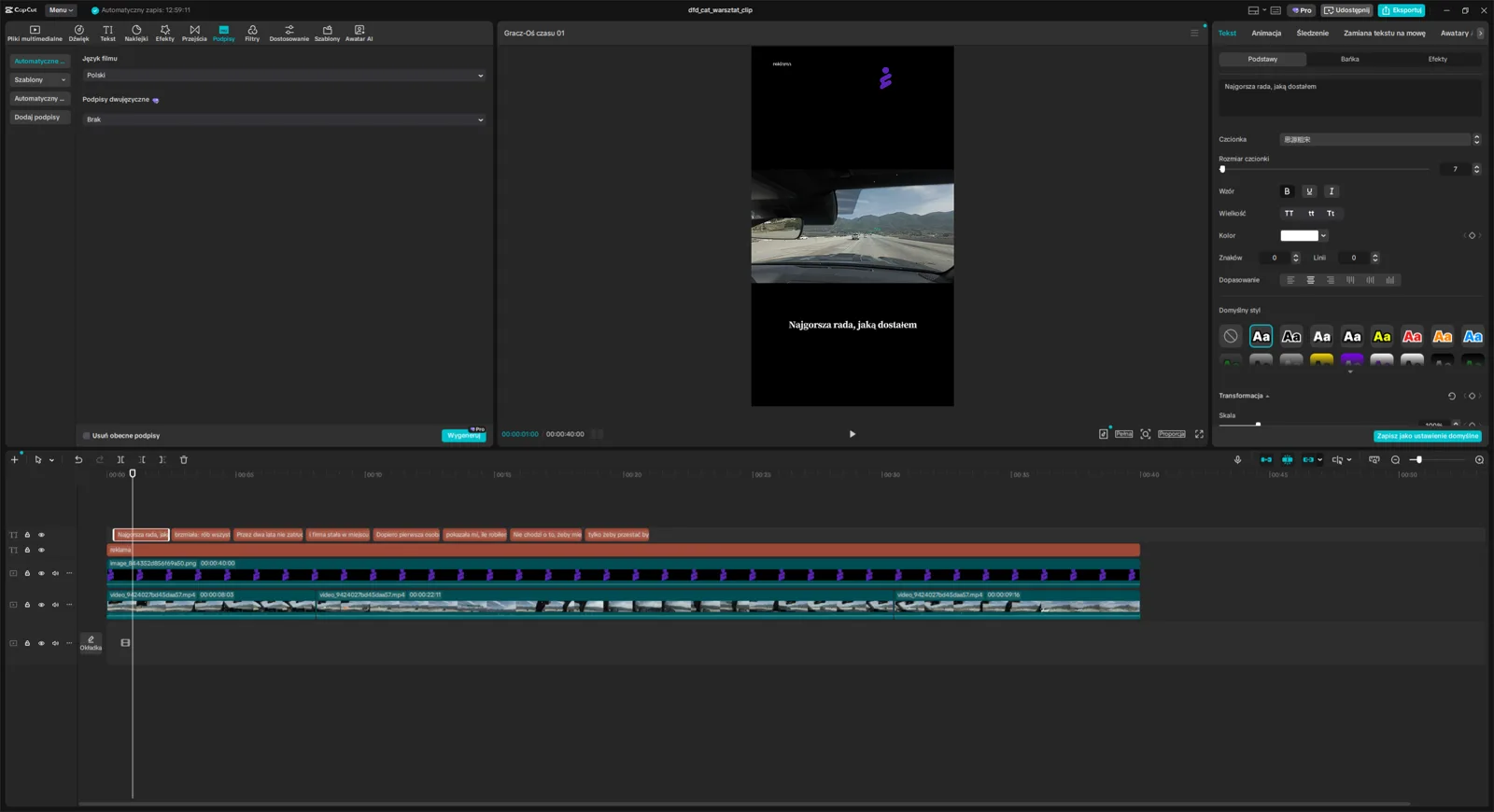Click the align text center icon
The width and height of the screenshot is (1494, 812).
coord(1310,280)
